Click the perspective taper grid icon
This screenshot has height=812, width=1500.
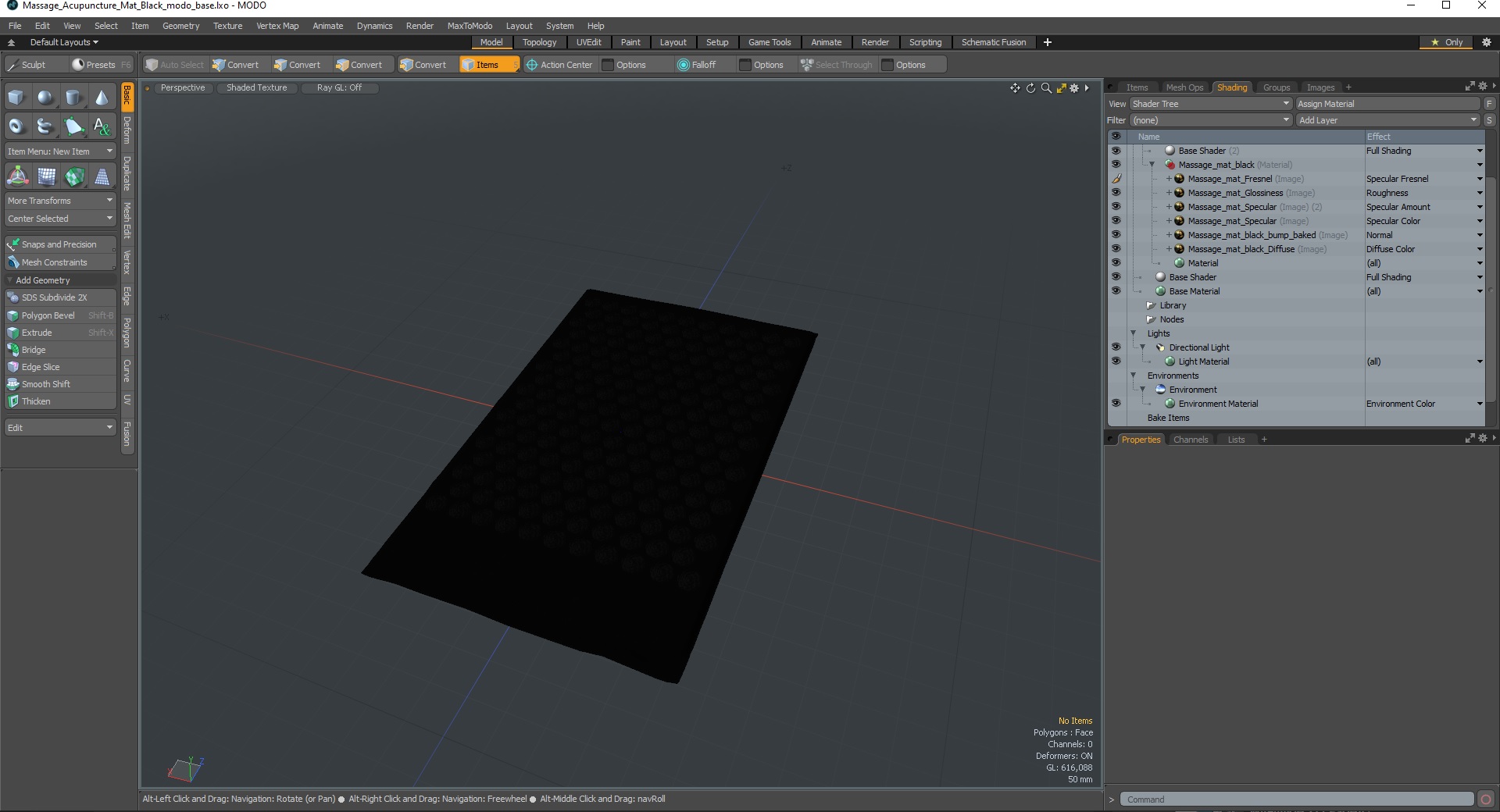[x=102, y=176]
